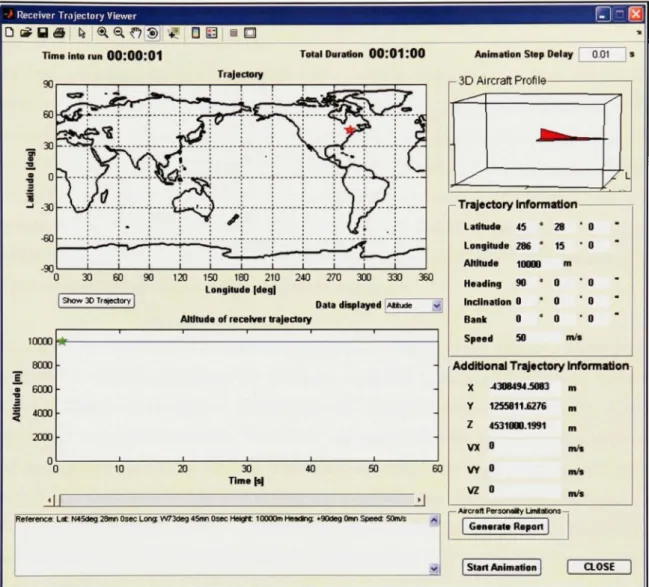Click the X coordinate value field
The image size is (649, 587).
(x=524, y=387)
